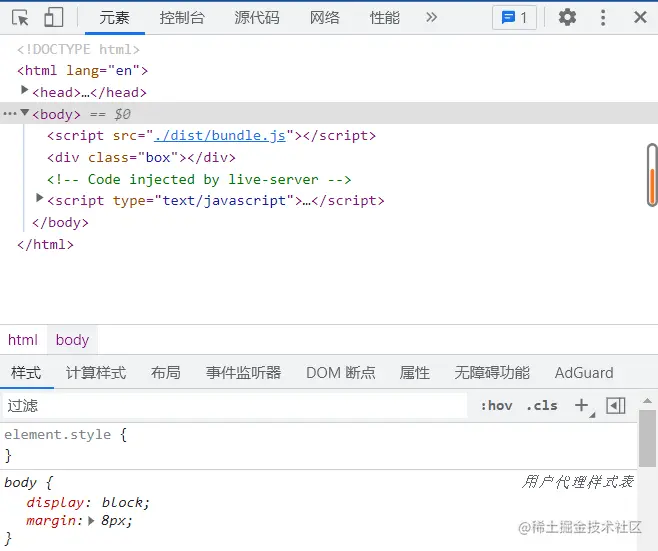Open the ./dist/bundle.js link
The image size is (658, 551).
(x=220, y=136)
